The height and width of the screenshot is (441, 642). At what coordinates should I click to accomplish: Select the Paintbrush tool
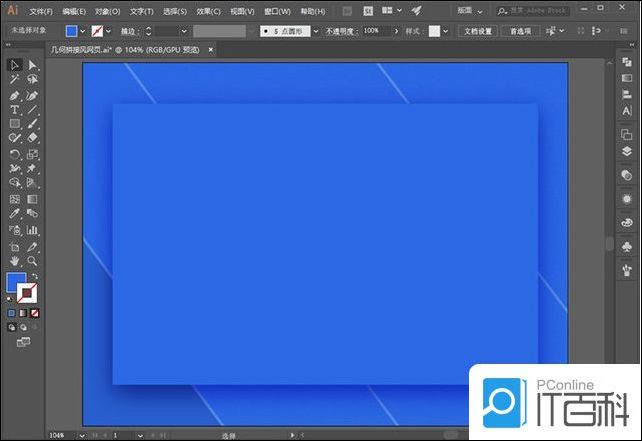pyautogui.click(x=32, y=124)
